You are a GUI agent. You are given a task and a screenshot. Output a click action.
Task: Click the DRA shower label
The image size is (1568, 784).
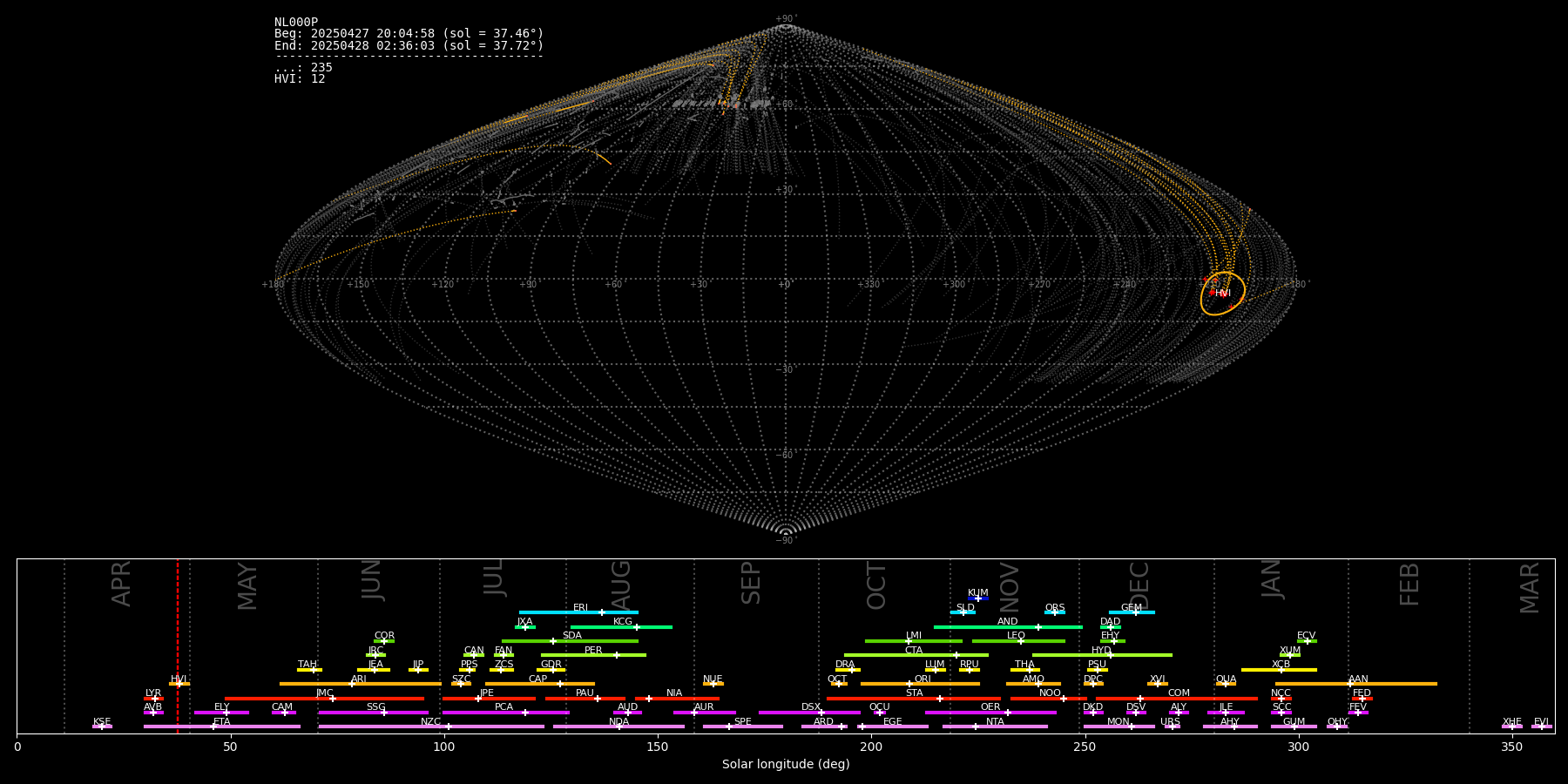845,665
